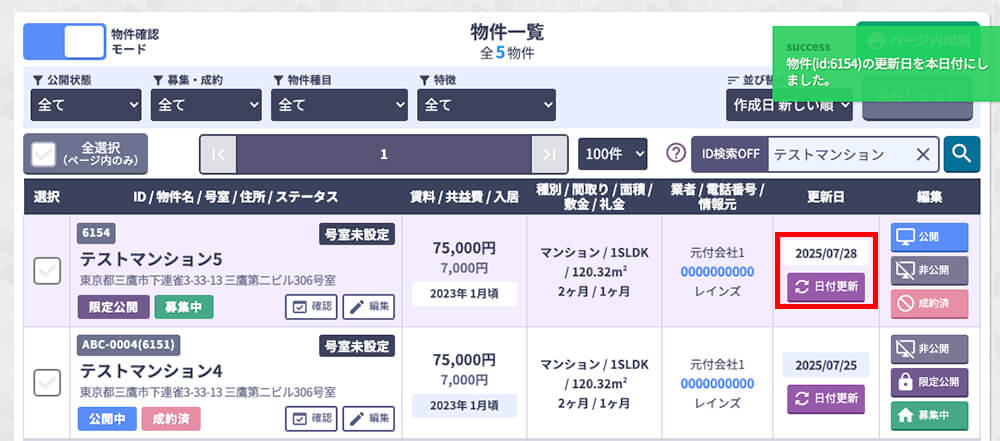The width and height of the screenshot is (1000, 441).
Task: Toggle the 物件確認モード switch
Action: click(x=64, y=41)
